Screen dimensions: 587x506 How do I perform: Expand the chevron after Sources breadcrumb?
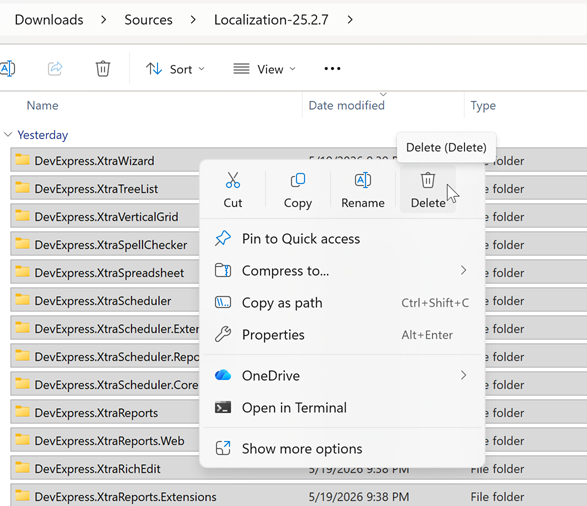coord(193,19)
